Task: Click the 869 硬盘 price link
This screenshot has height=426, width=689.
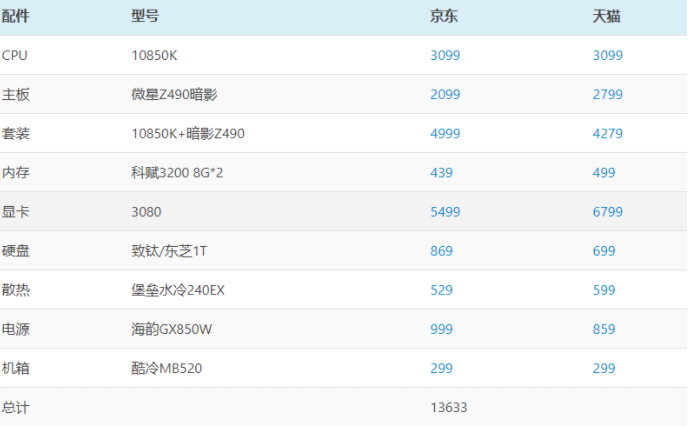Action: [441, 251]
